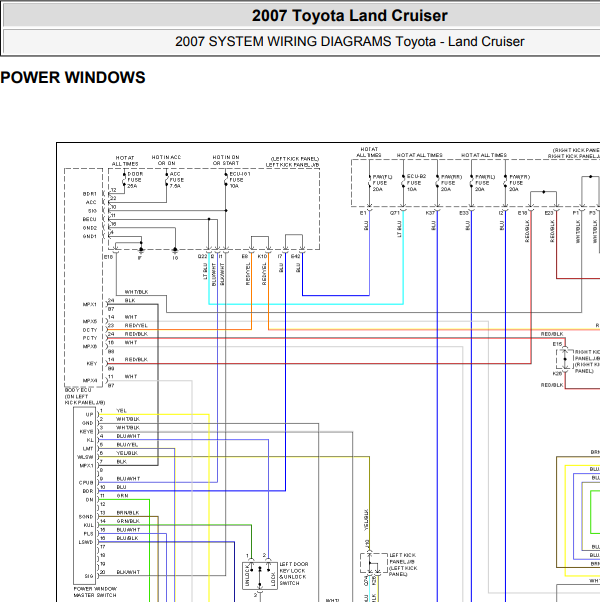Click the "K10" connector label
Viewport: 600px width, 602px height.
(262, 256)
